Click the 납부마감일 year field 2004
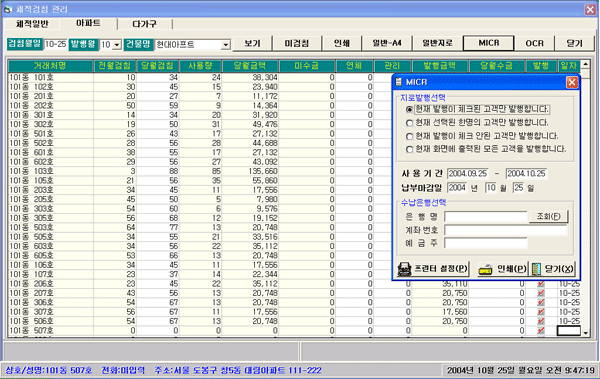Image resolution: width=600 pixels, height=379 pixels. pyautogui.click(x=457, y=188)
